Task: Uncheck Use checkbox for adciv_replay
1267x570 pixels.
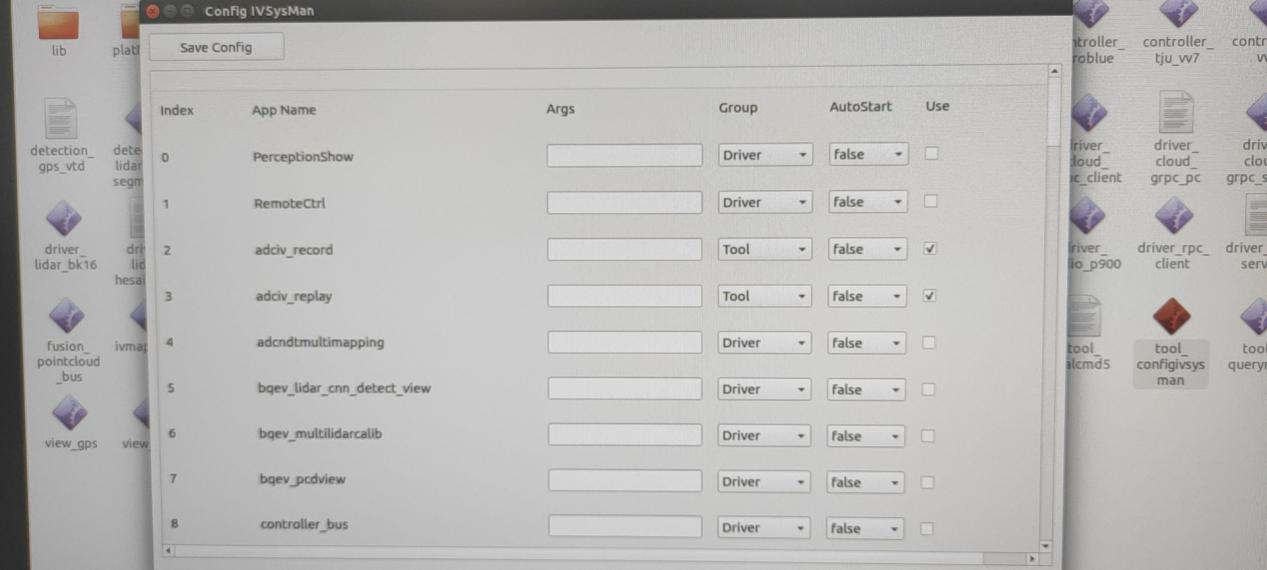Action: point(930,296)
